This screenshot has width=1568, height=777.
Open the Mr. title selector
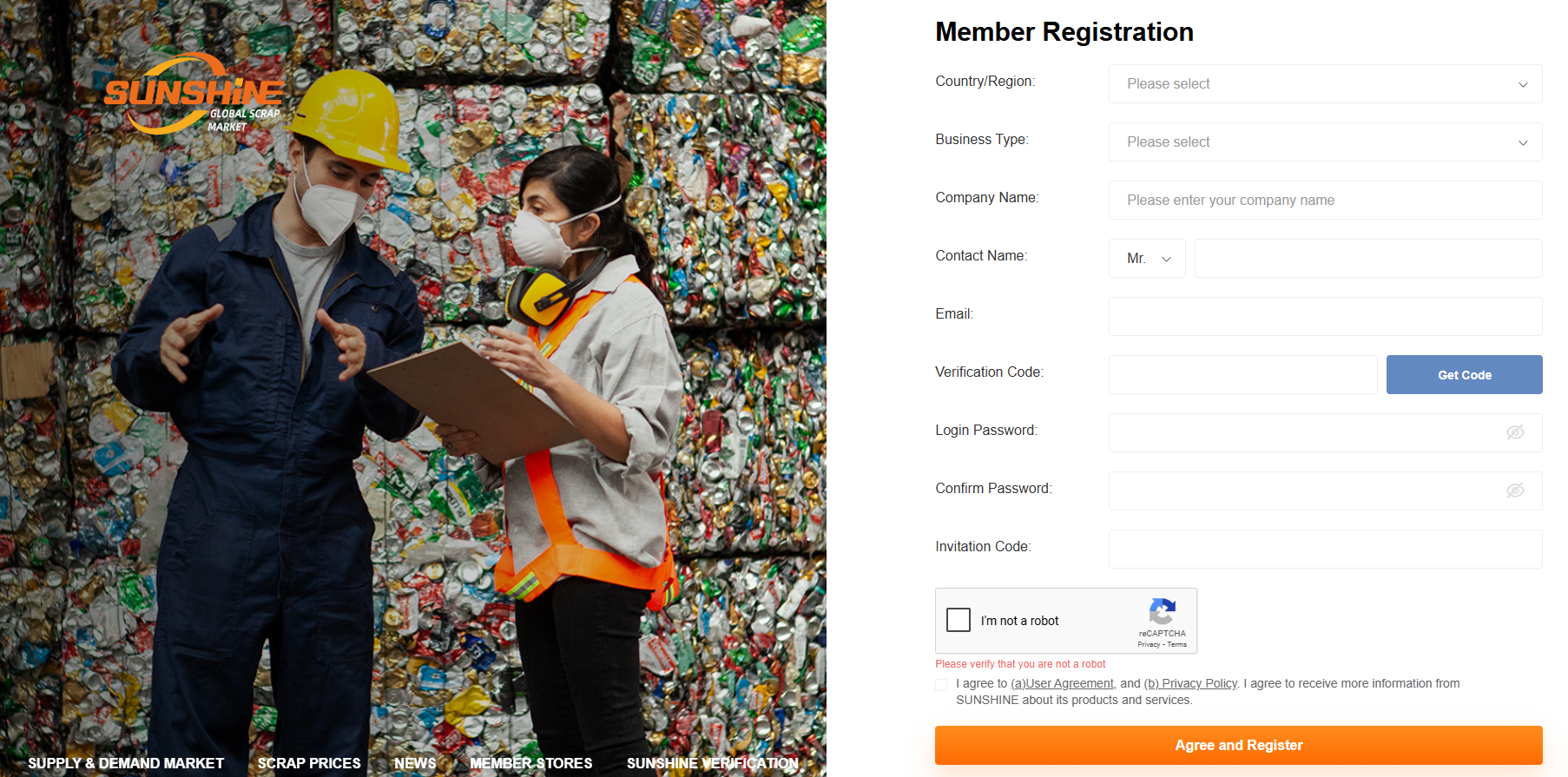1147,259
